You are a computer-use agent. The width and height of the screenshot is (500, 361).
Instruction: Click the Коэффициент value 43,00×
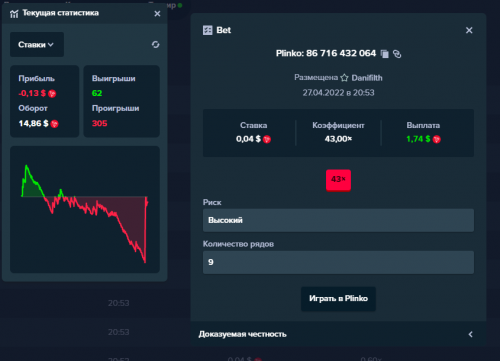pos(338,139)
